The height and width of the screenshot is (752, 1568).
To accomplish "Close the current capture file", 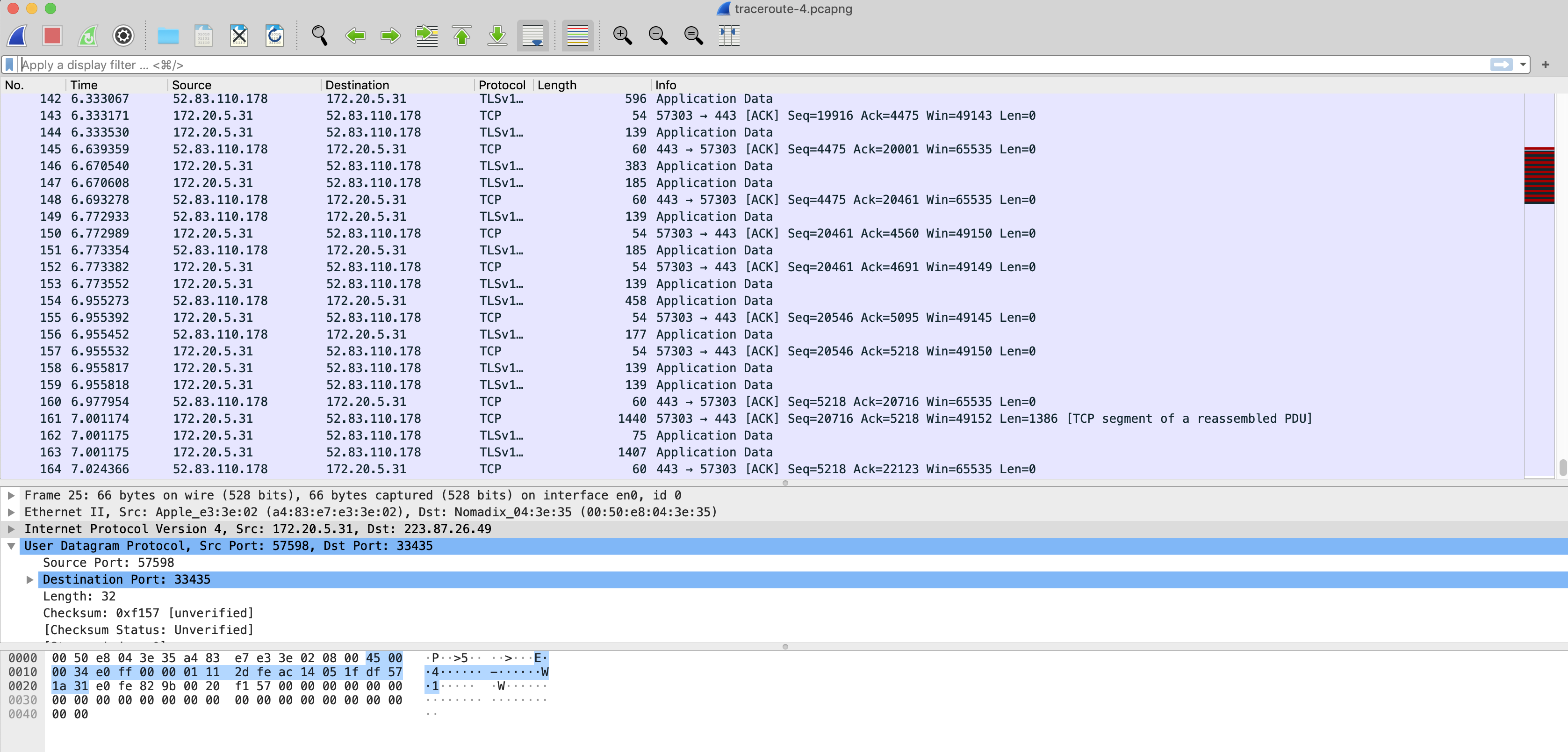I will (238, 36).
